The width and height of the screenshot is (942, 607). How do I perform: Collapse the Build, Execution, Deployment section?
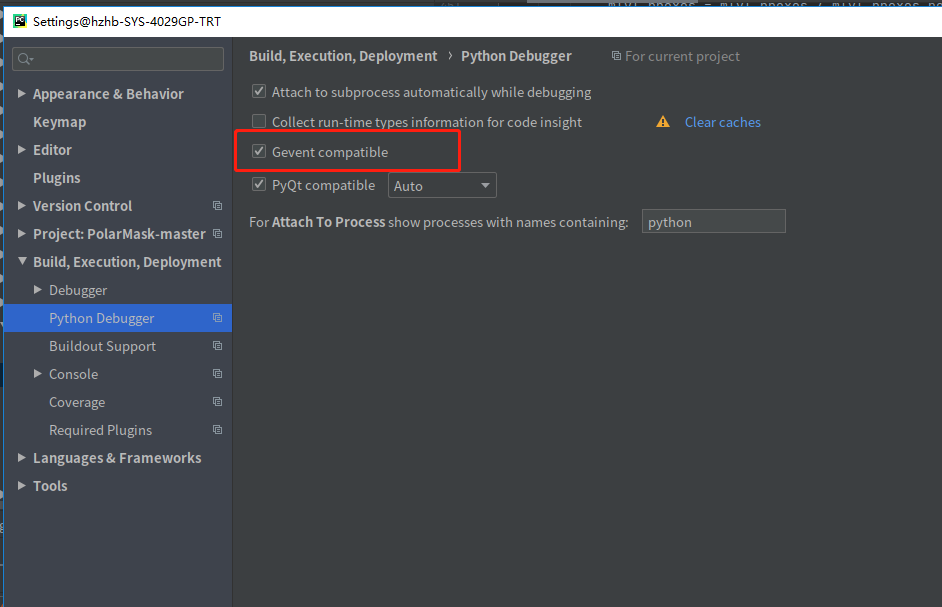tap(22, 261)
